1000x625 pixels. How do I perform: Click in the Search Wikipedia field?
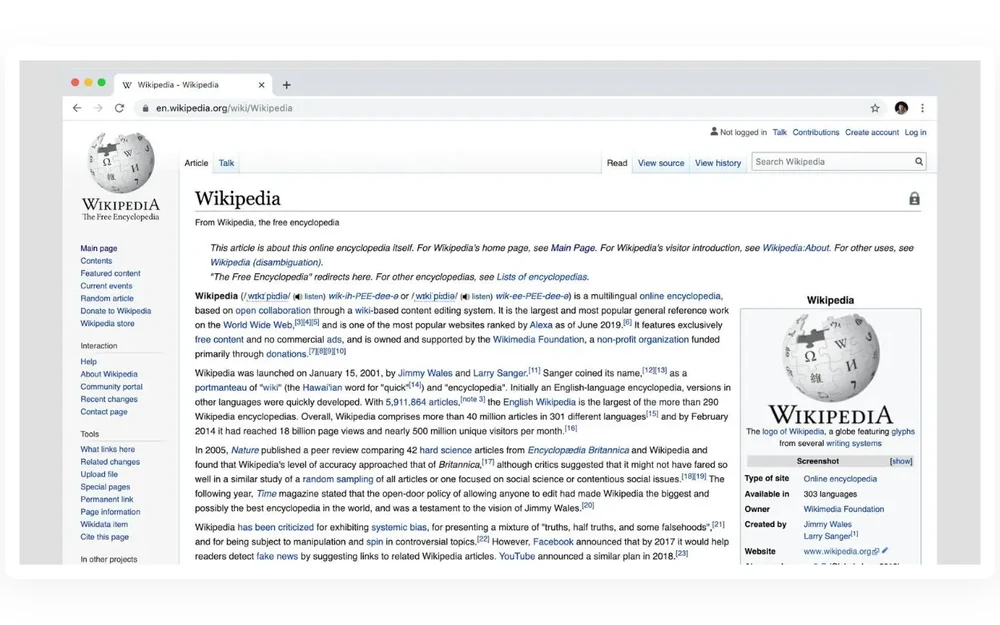(x=832, y=161)
